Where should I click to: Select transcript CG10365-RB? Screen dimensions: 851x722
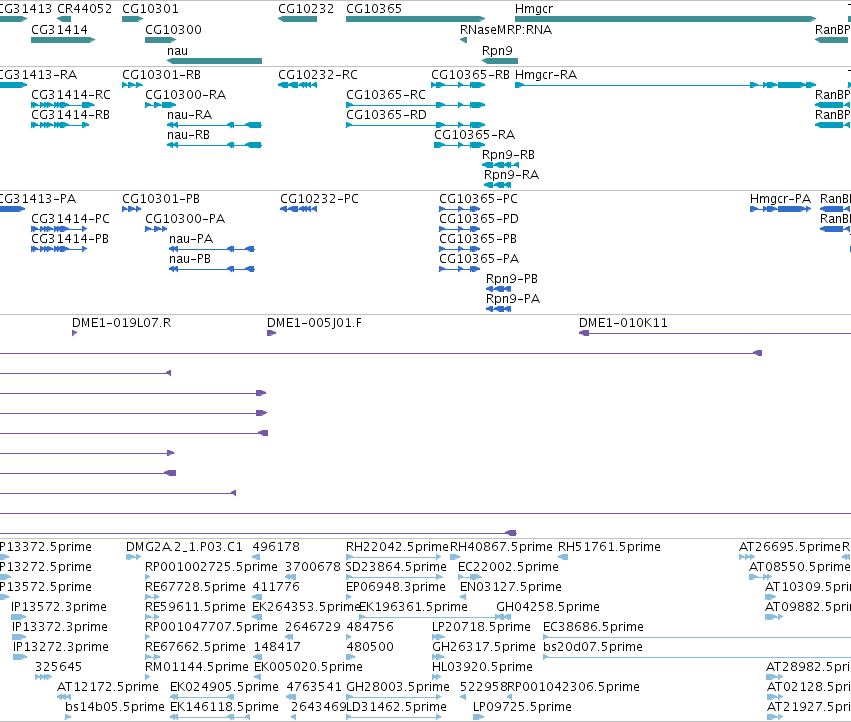(458, 85)
